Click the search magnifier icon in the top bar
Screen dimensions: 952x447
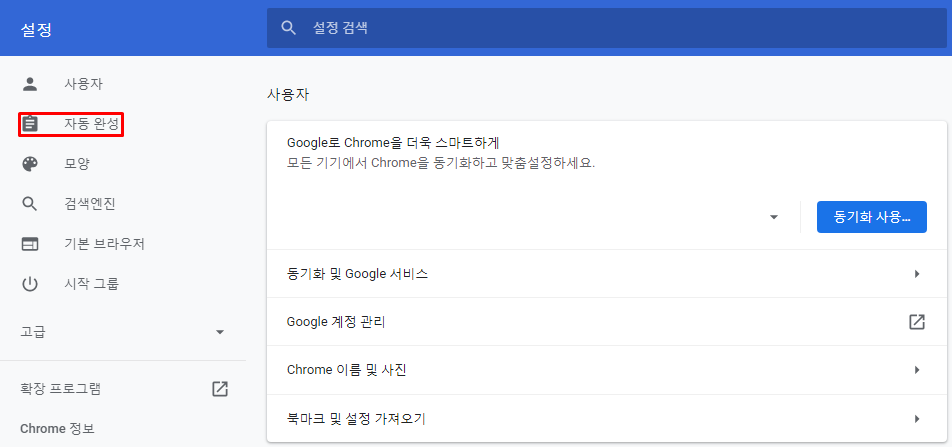(288, 28)
